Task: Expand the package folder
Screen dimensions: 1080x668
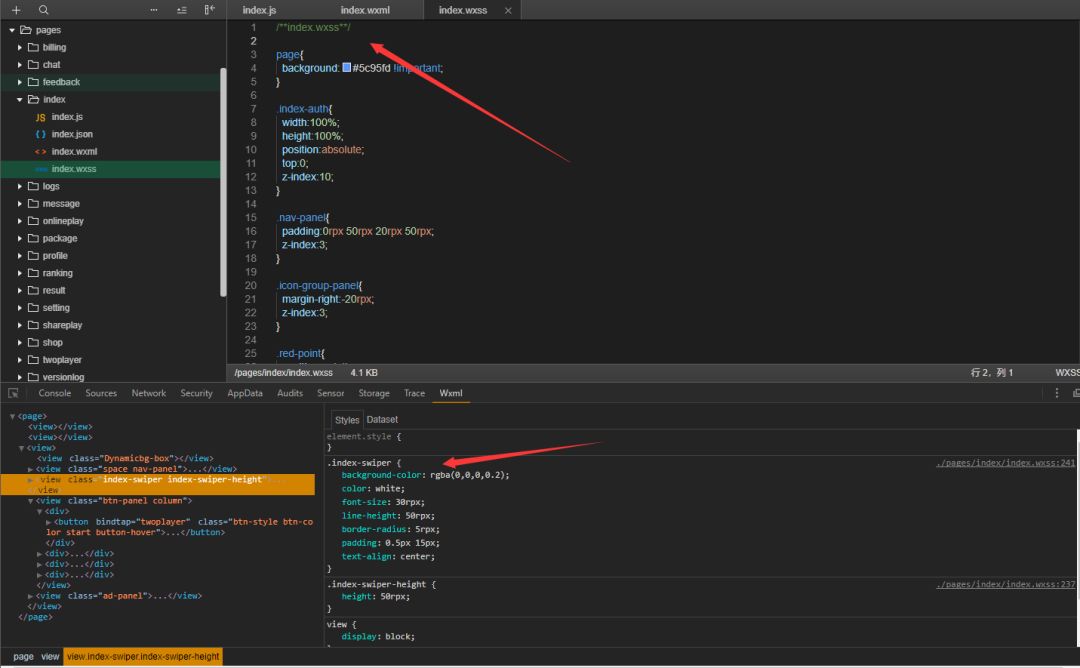Action: point(19,238)
